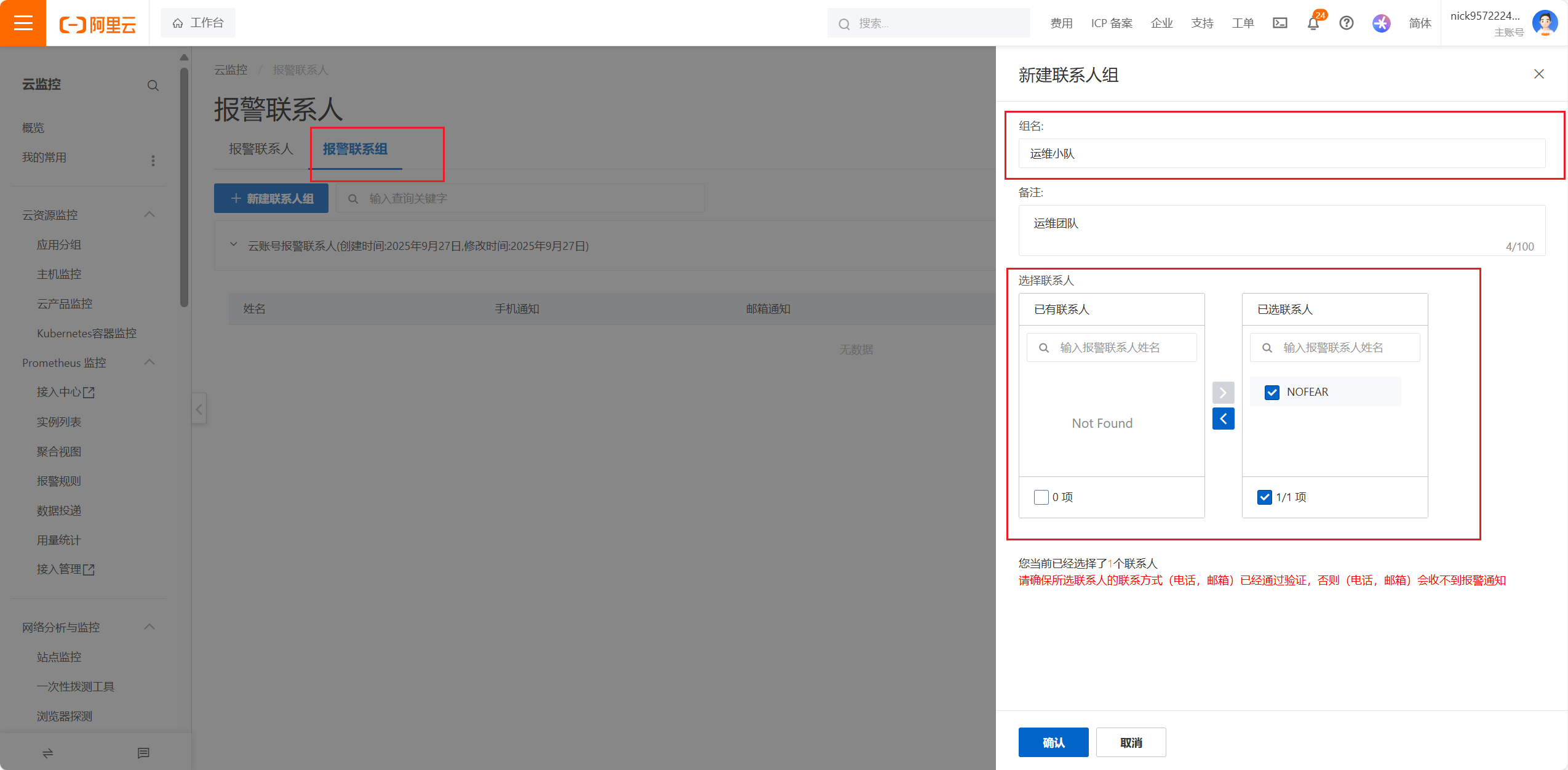Collapse the Prometheus 监控 section
The width and height of the screenshot is (1568, 770).
tap(149, 363)
